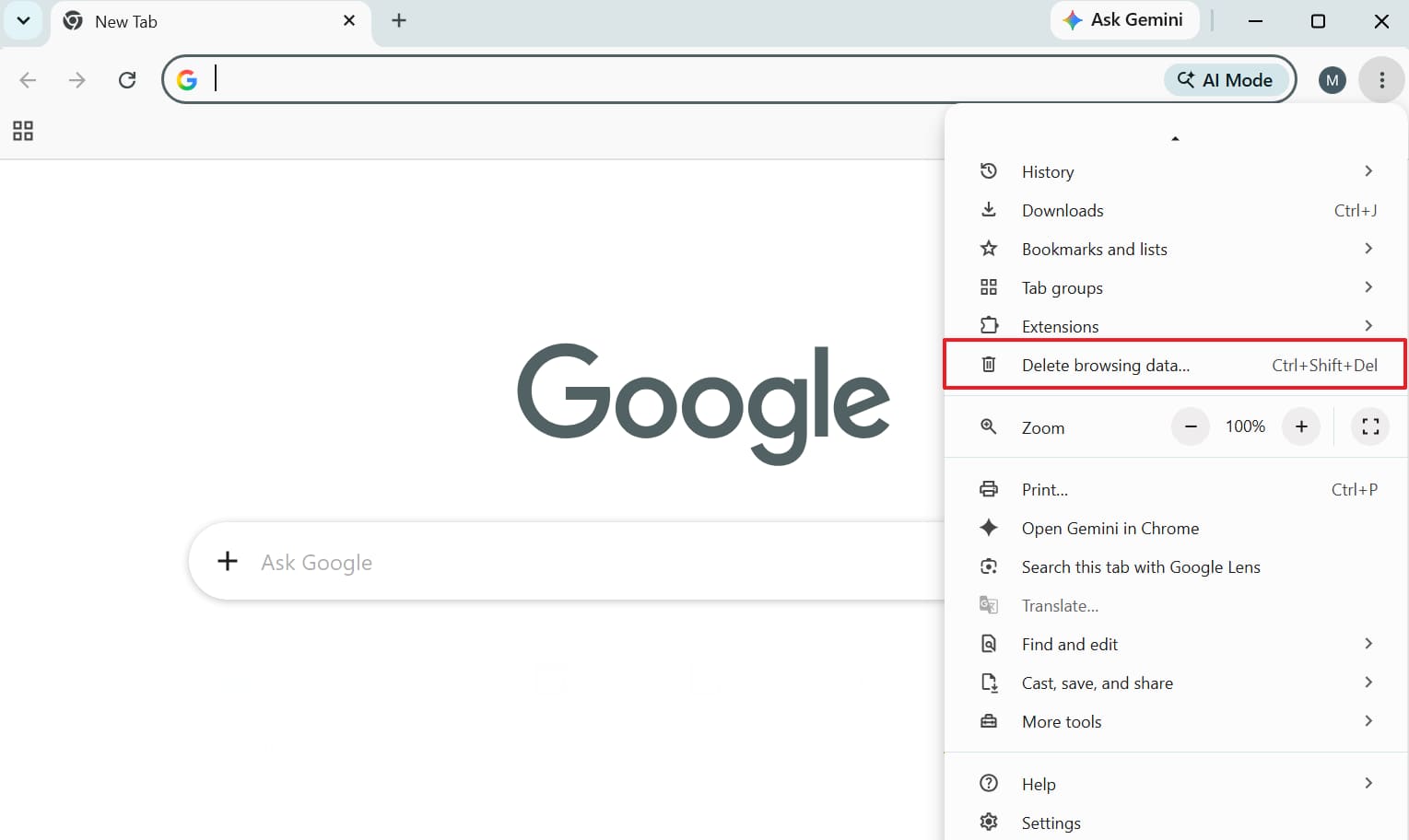The height and width of the screenshot is (840, 1409).
Task: Open a new tab with plus button
Action: coord(399,20)
